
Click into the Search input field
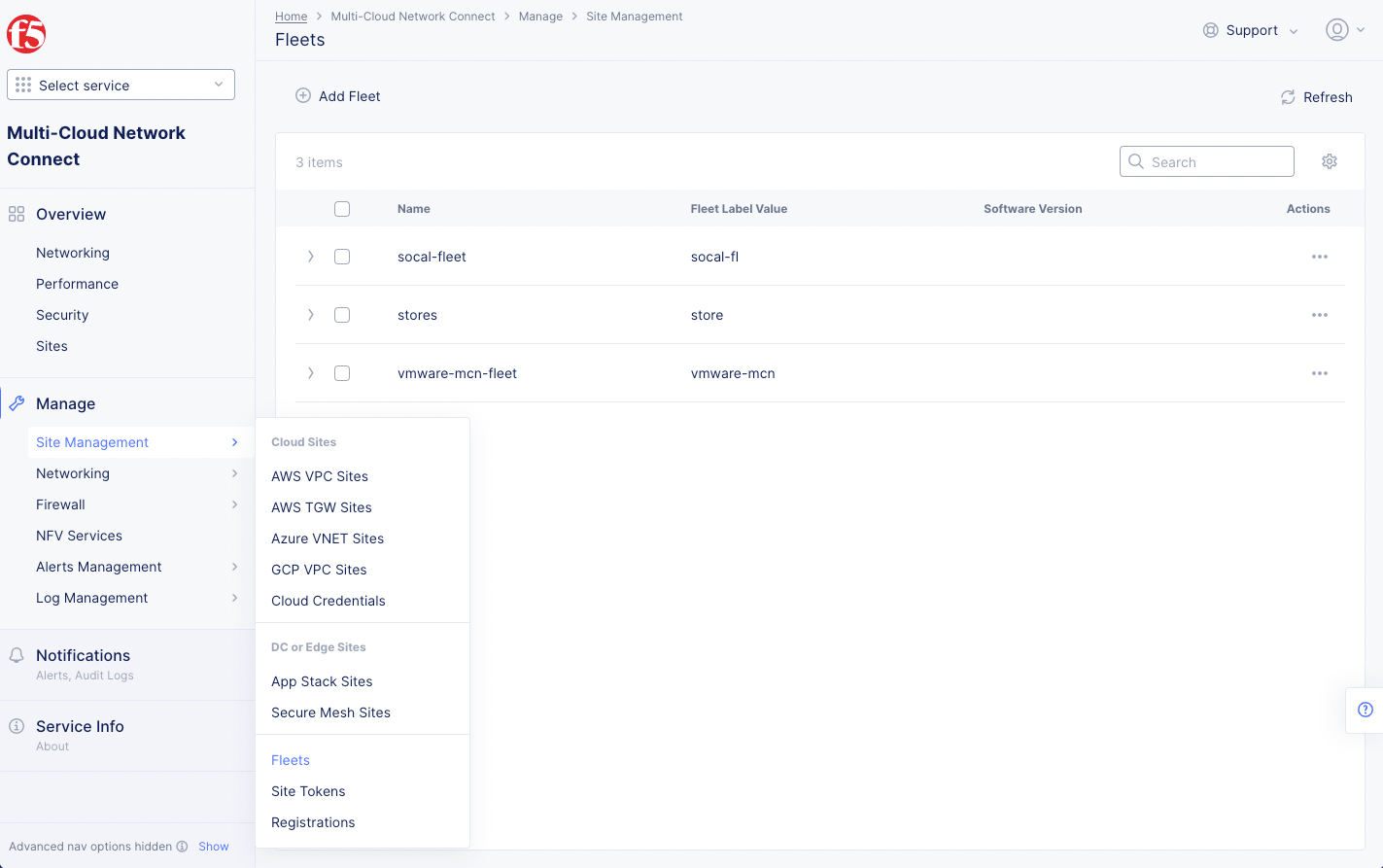point(1215,162)
